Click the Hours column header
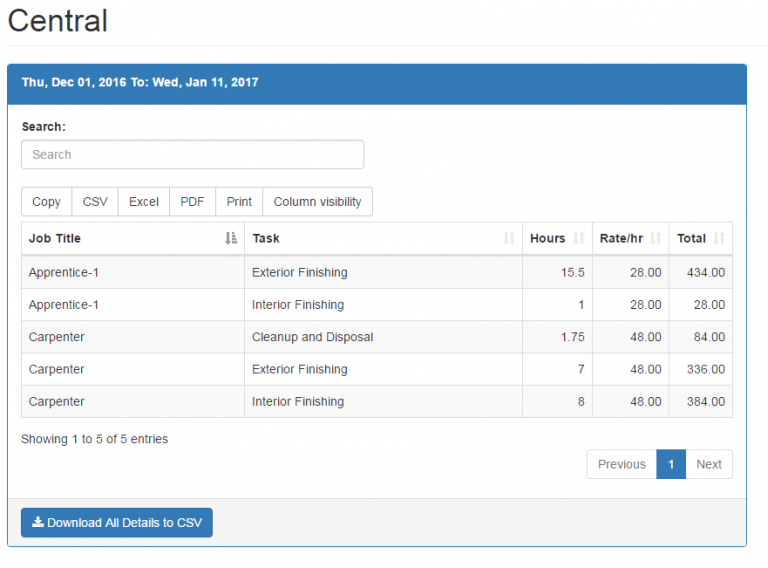This screenshot has height=568, width=768. [x=557, y=238]
